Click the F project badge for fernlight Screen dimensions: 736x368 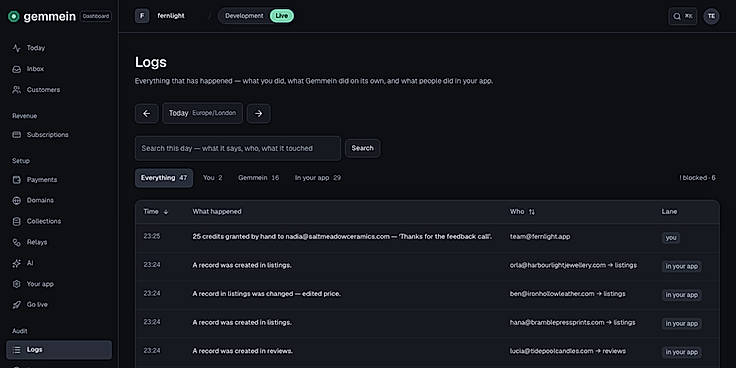[x=142, y=16]
